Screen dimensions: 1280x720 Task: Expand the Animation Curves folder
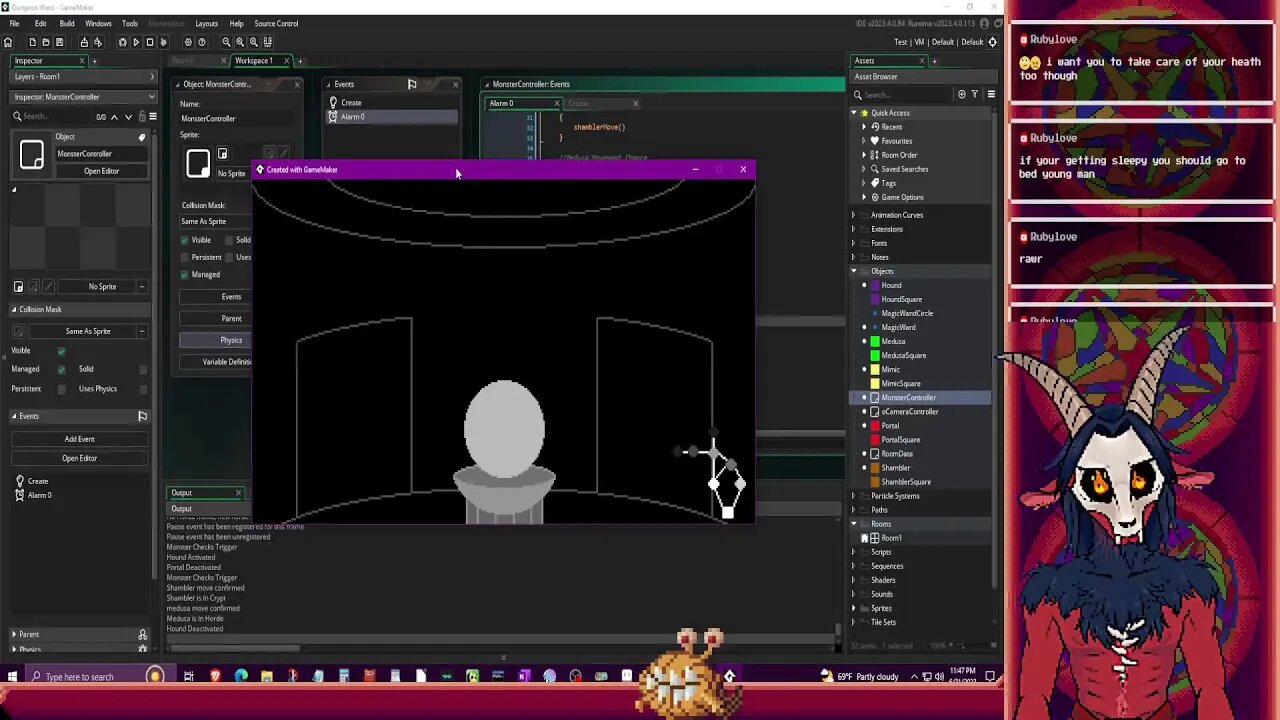854,215
